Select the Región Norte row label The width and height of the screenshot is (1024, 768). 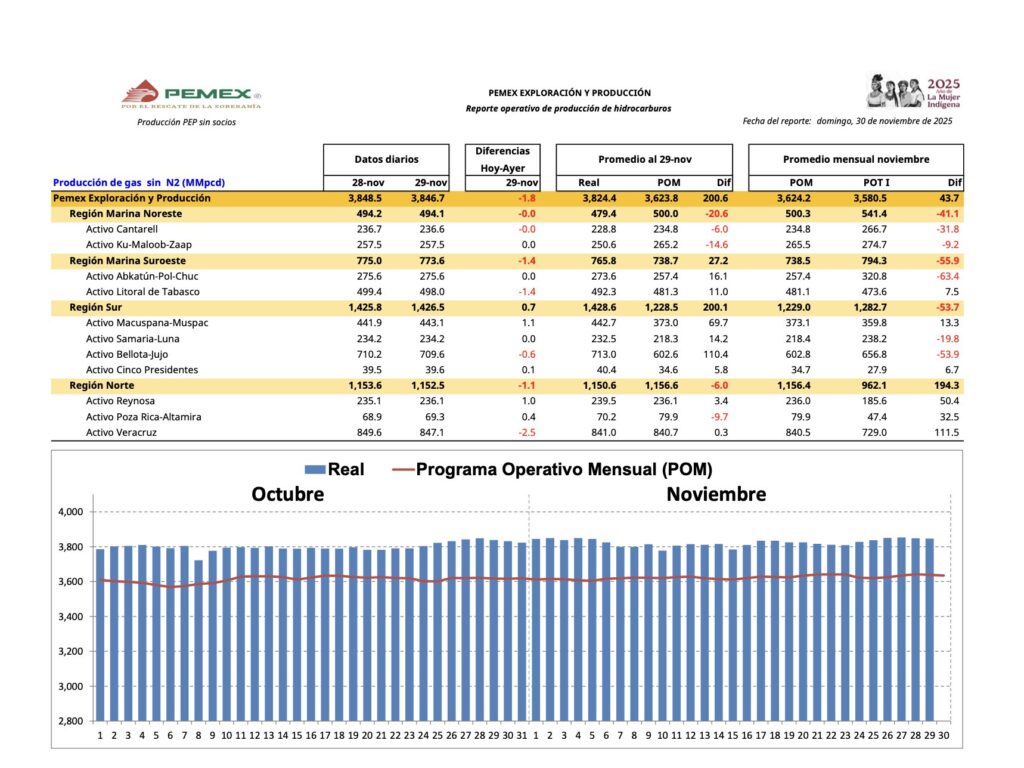[x=102, y=385]
